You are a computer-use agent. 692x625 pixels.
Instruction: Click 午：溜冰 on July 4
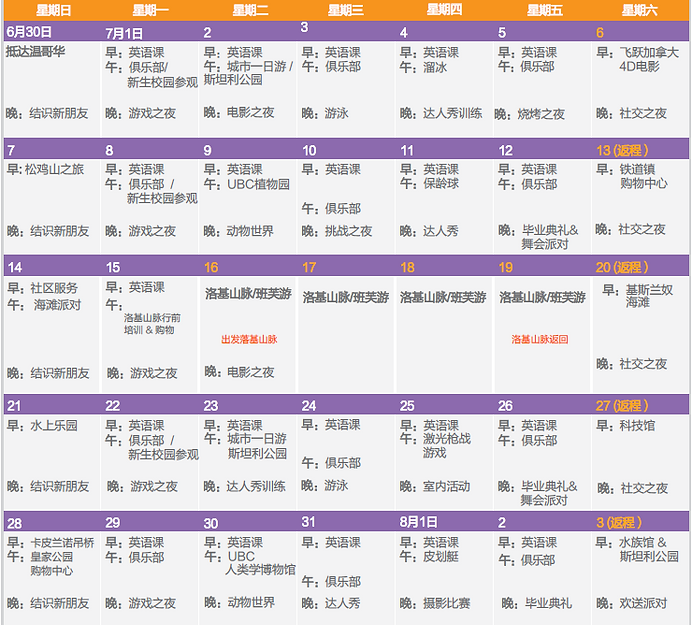424,67
